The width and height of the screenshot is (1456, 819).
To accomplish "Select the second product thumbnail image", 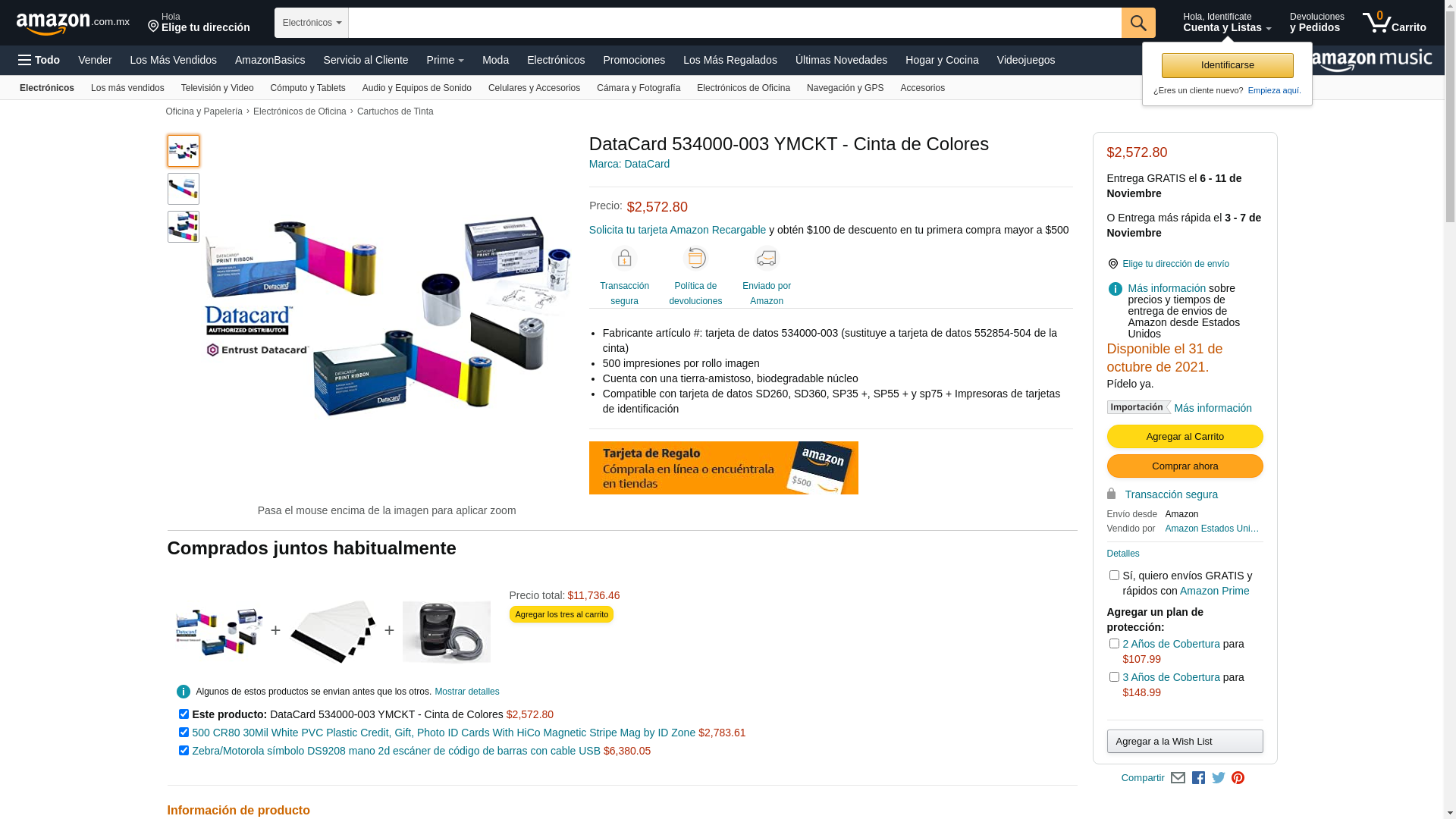I will [x=184, y=189].
